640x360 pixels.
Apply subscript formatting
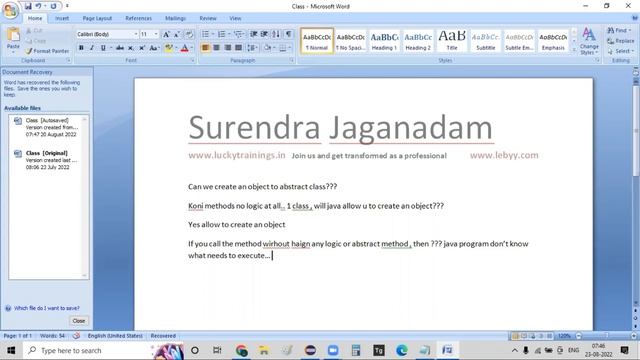click(x=131, y=48)
